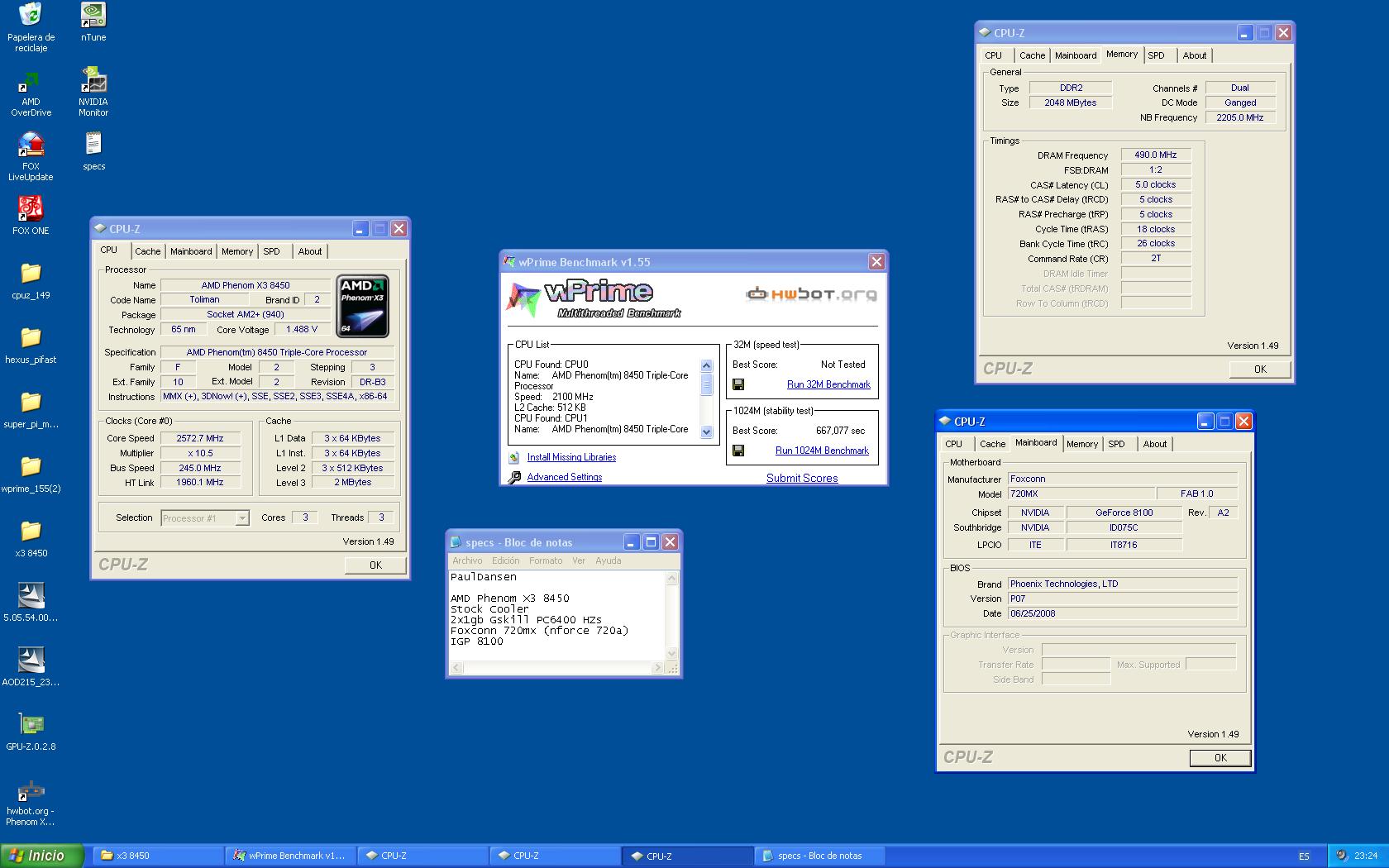Screen dimensions: 1389x868
Task: Click the Inicio start button
Action: (x=42, y=856)
